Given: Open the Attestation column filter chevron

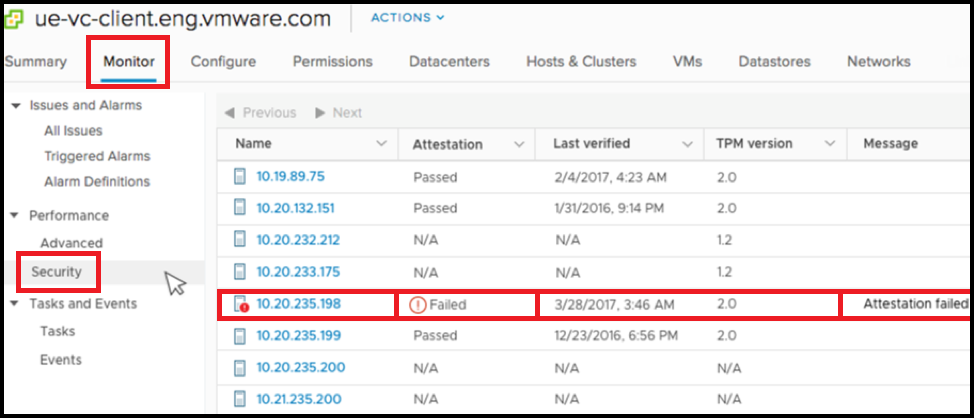Looking at the screenshot, I should 518,144.
